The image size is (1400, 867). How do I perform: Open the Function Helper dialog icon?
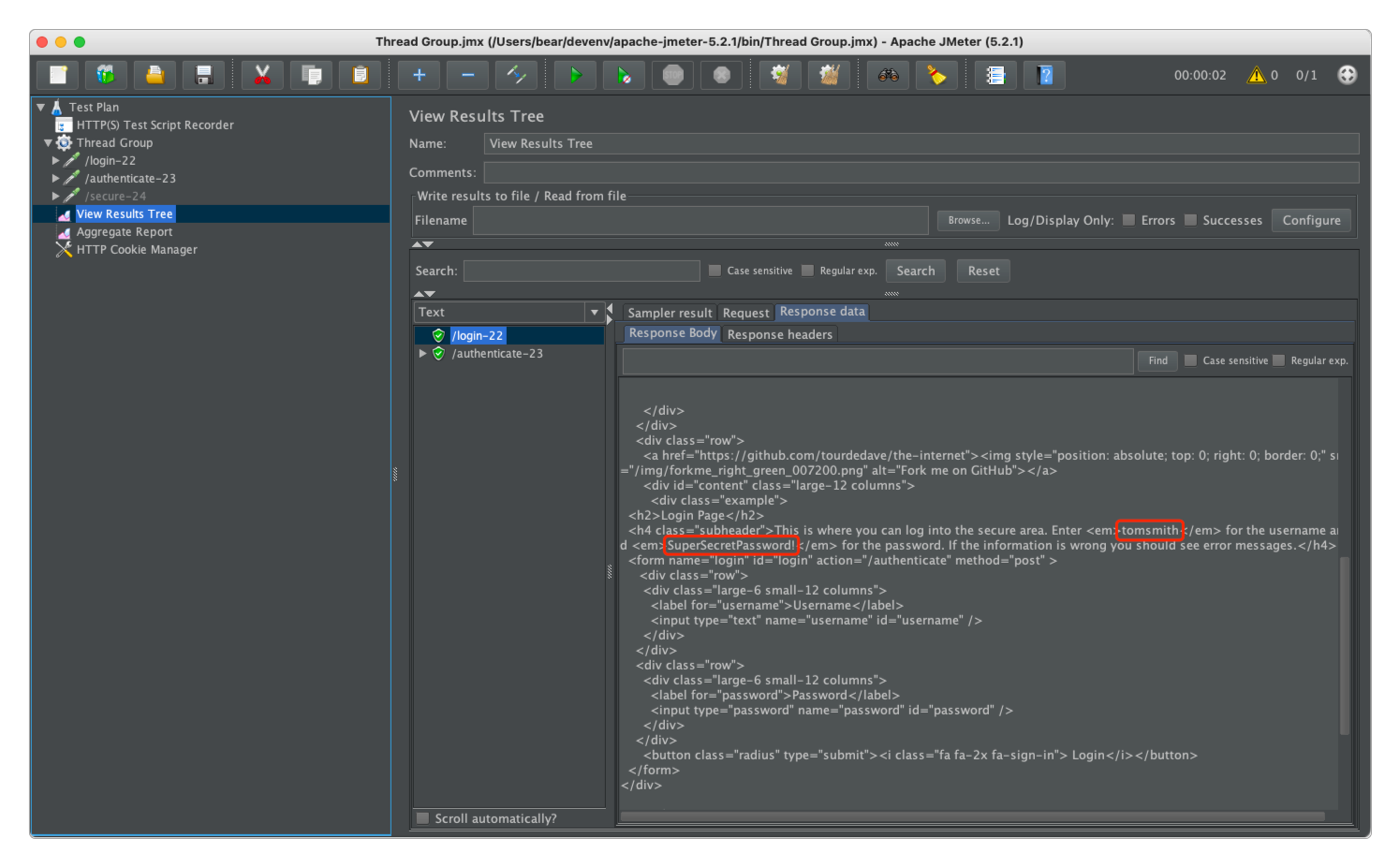[995, 75]
